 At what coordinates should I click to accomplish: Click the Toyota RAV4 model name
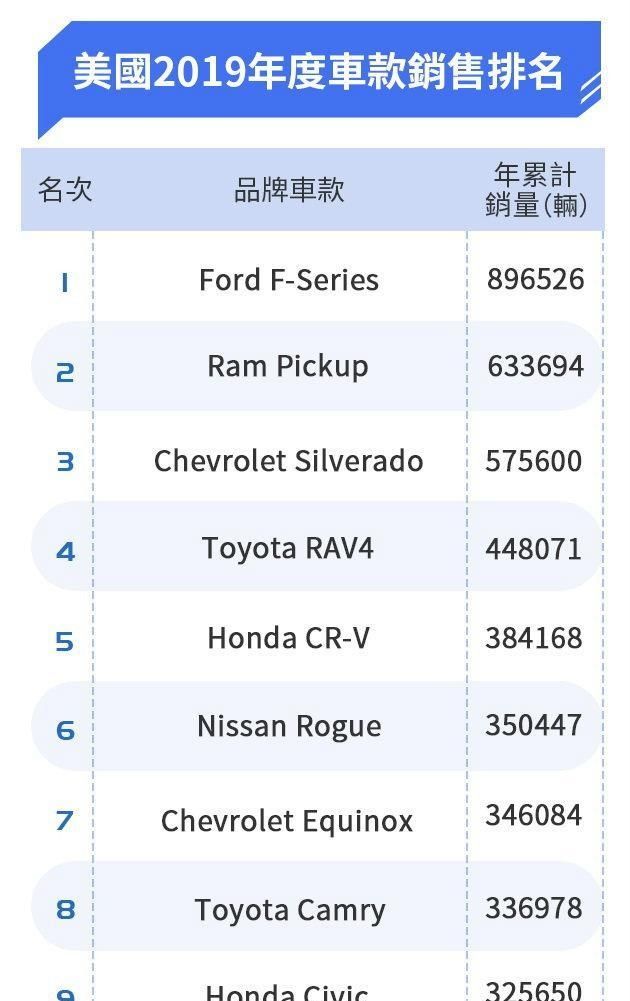click(288, 550)
